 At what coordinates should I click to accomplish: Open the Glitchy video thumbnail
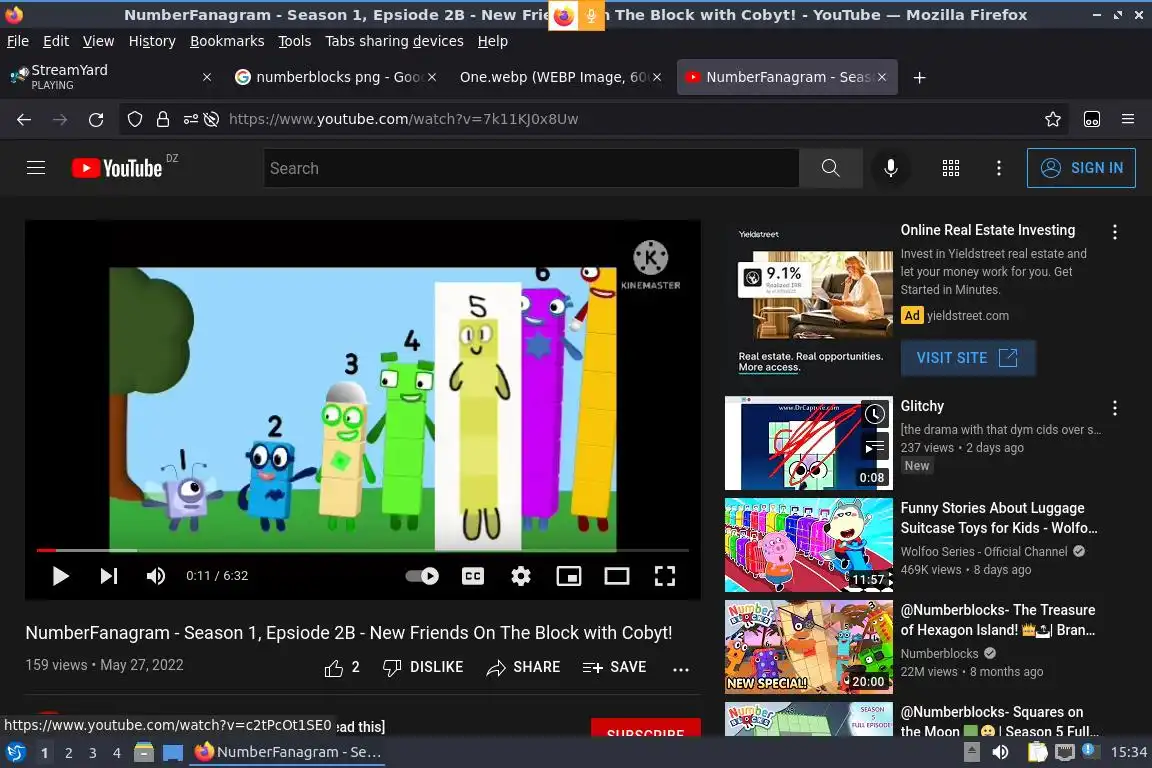point(808,443)
